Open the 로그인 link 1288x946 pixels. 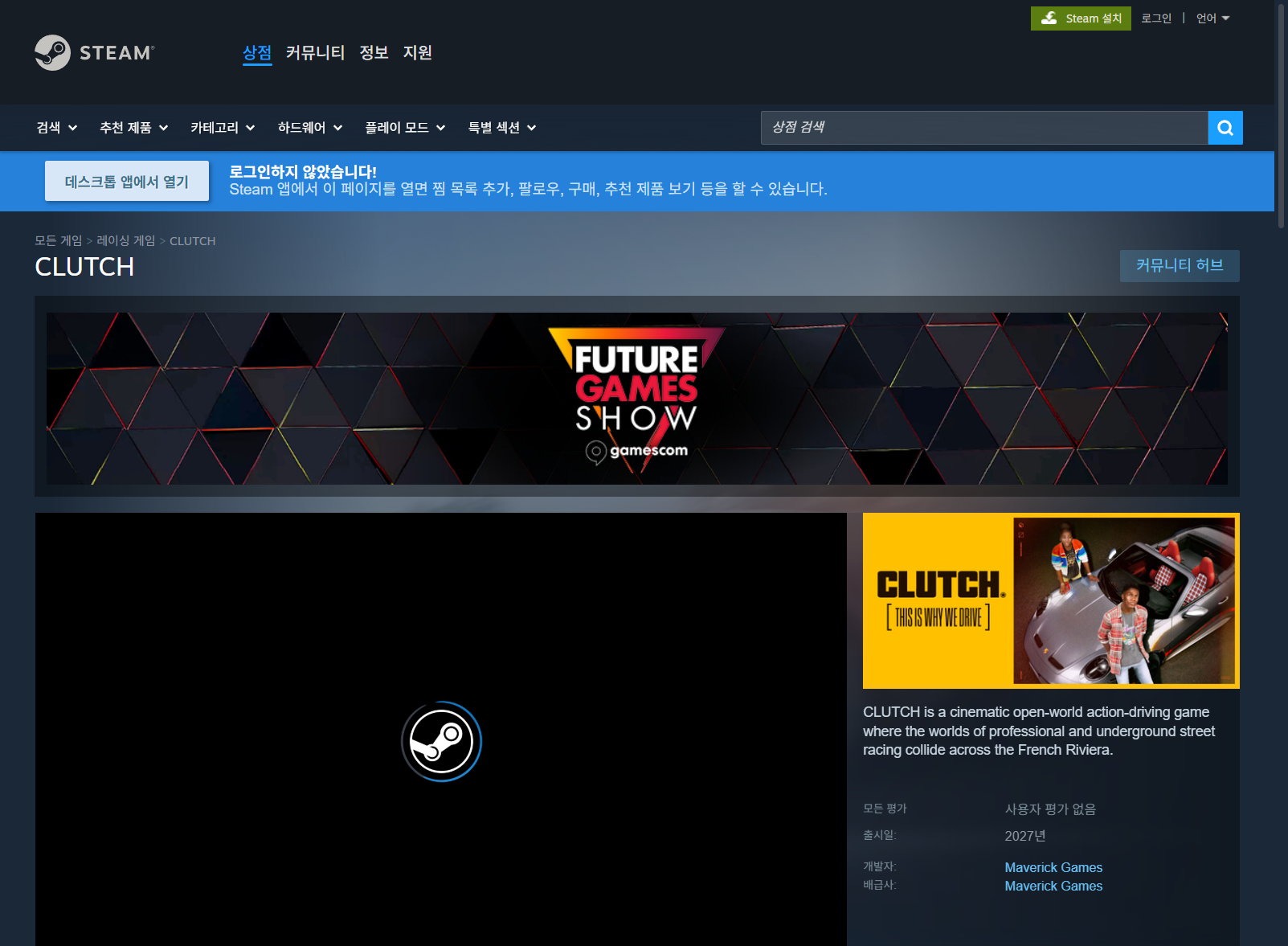(x=1156, y=18)
